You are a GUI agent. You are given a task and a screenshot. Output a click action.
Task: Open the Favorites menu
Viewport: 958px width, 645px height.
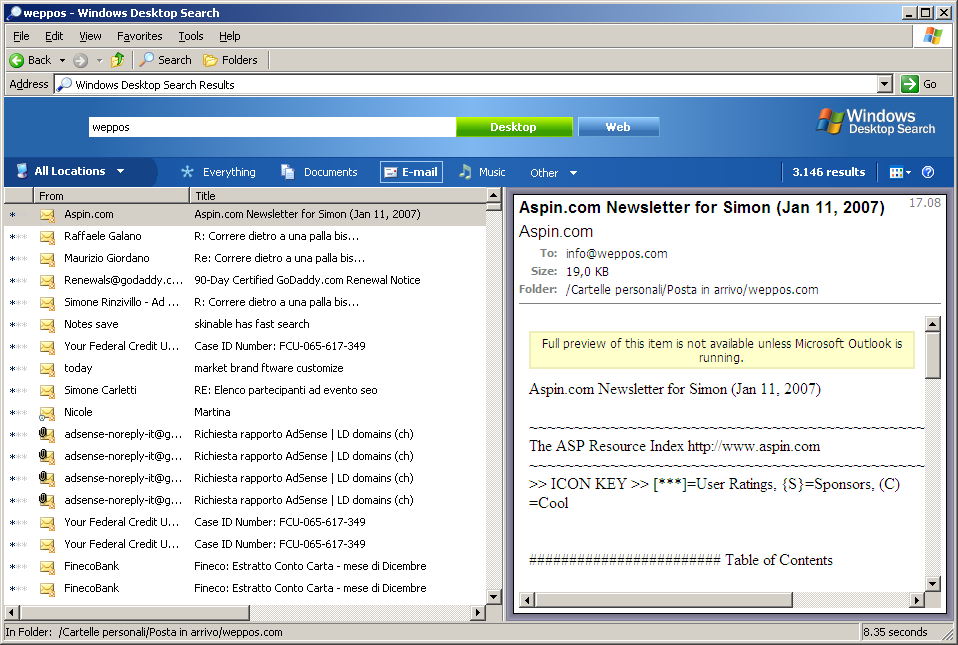point(139,36)
